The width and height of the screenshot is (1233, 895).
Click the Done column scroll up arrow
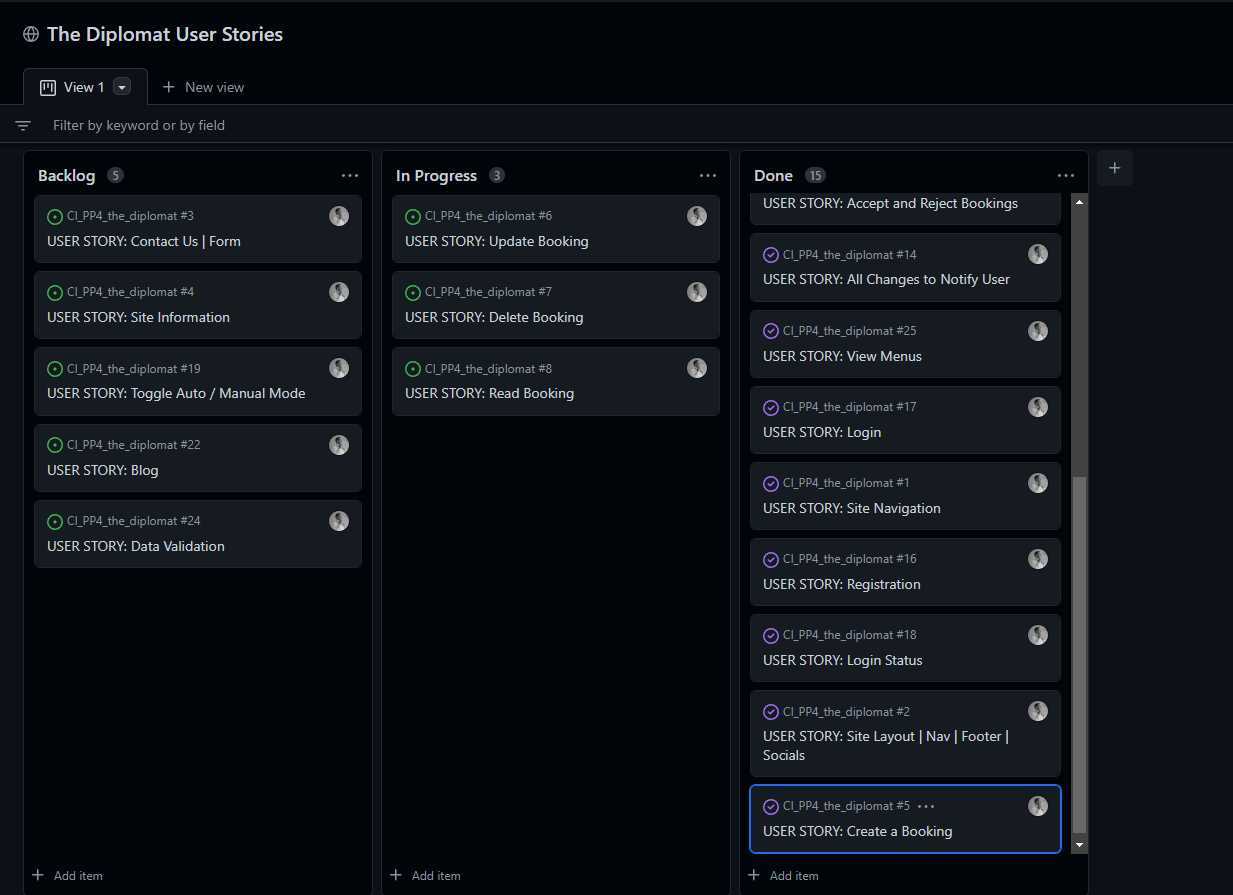click(x=1079, y=202)
